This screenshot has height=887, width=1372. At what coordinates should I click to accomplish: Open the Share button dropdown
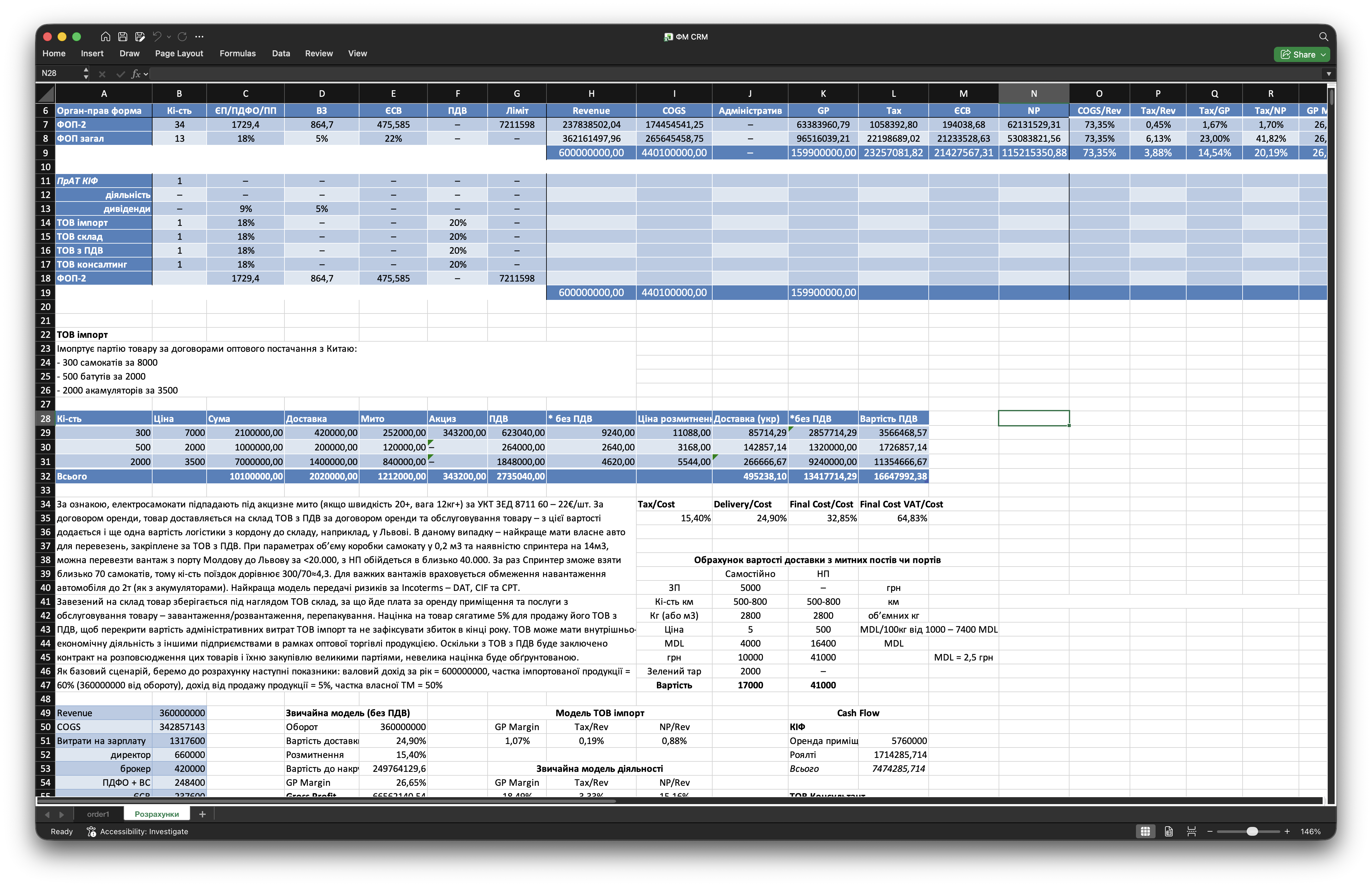[x=1324, y=55]
